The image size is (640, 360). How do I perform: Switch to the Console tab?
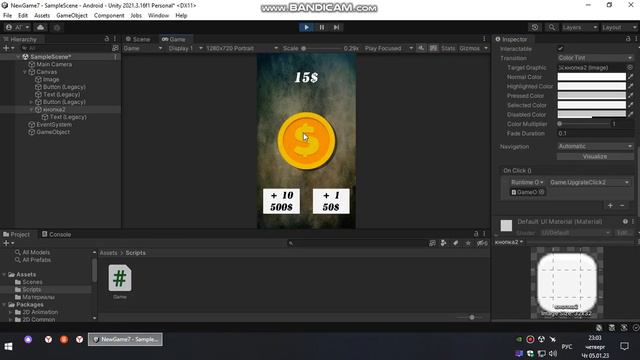click(56, 234)
